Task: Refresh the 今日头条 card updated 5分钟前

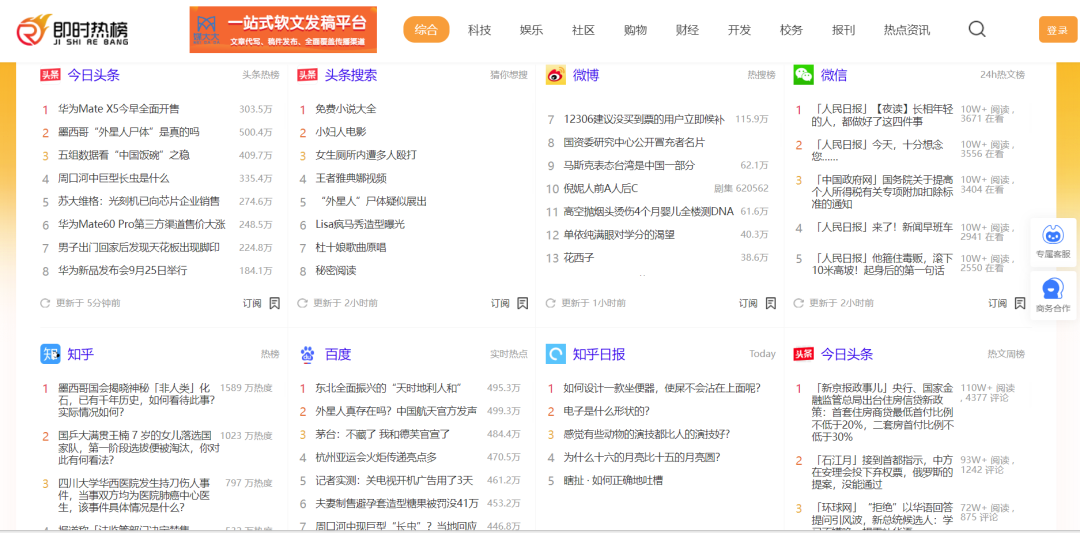Action: [45, 303]
